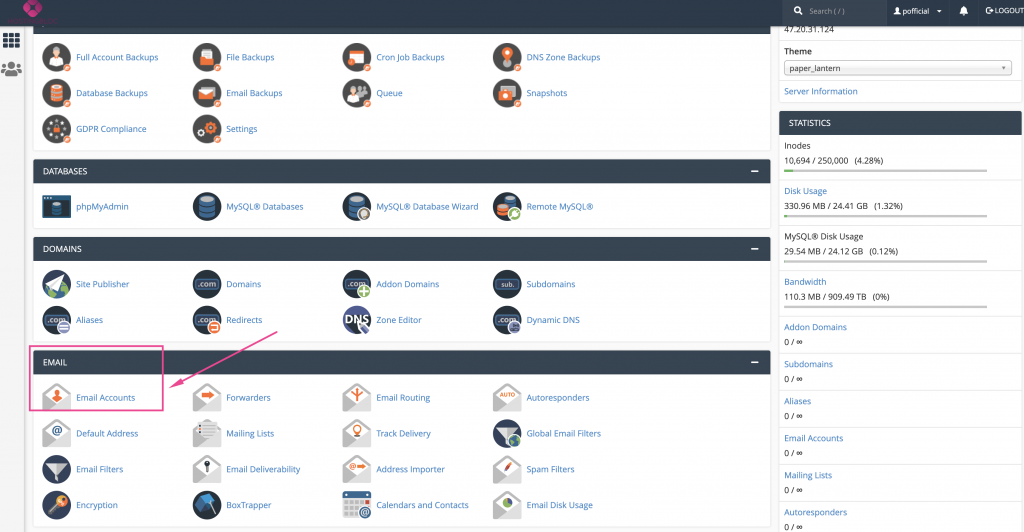Collapse the Email section

[x=754, y=362]
